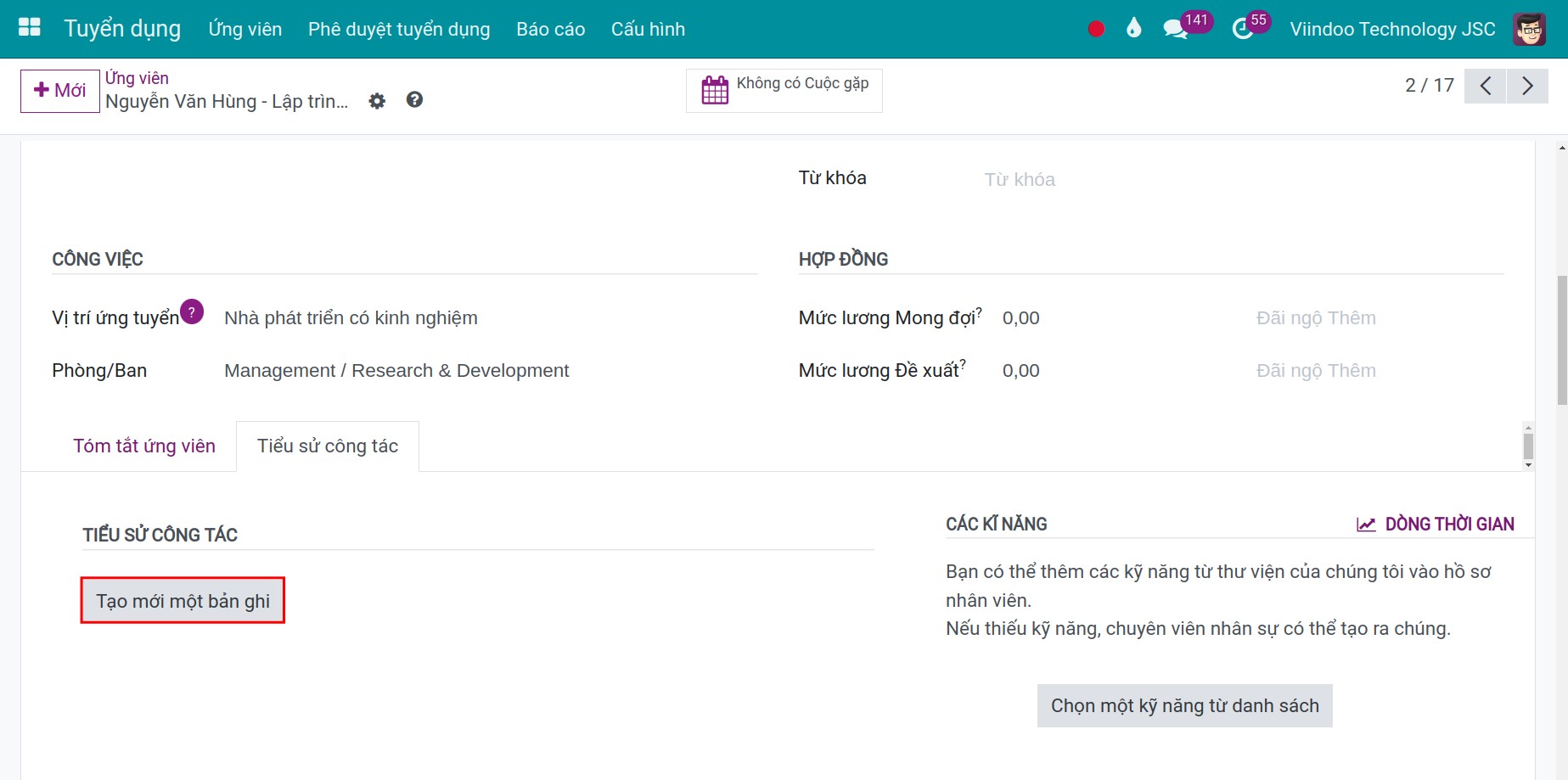Open the Vindoo Technology JSC company switcher
Viewport: 1568px width, 780px height.
[x=1392, y=29]
